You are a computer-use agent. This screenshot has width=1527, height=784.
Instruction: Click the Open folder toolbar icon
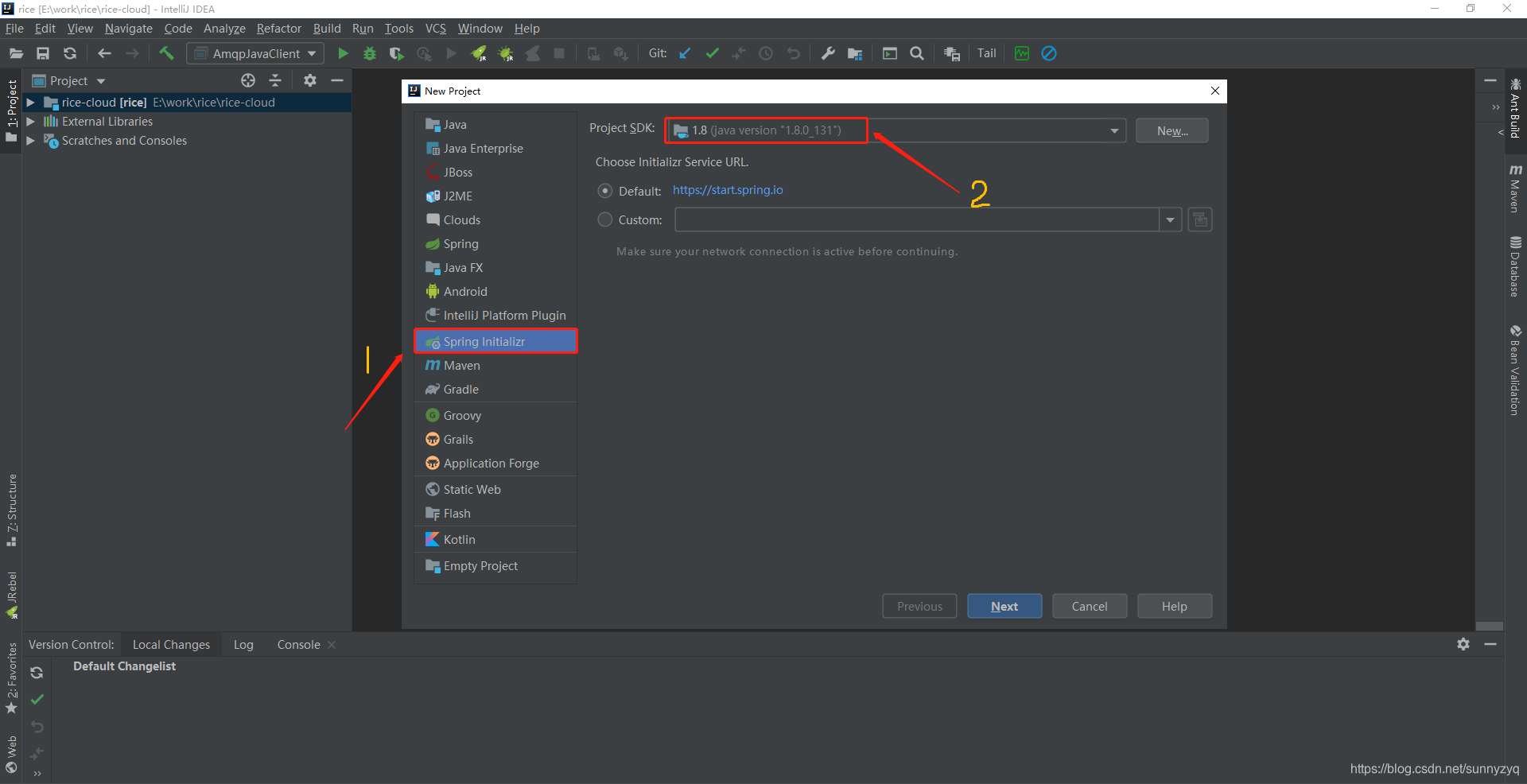coord(16,53)
